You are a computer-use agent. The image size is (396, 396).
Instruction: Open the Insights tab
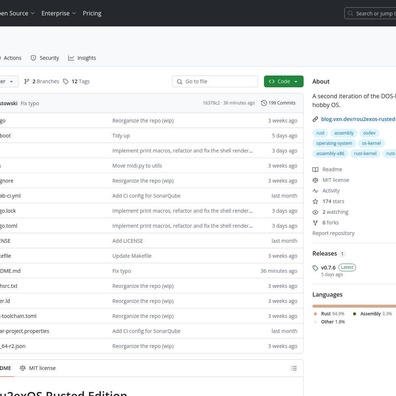click(82, 58)
